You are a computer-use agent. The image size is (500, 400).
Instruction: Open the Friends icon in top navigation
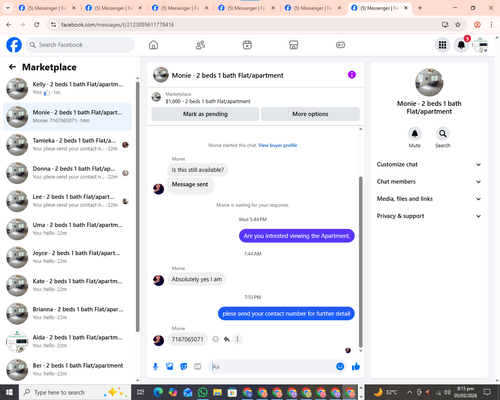200,45
